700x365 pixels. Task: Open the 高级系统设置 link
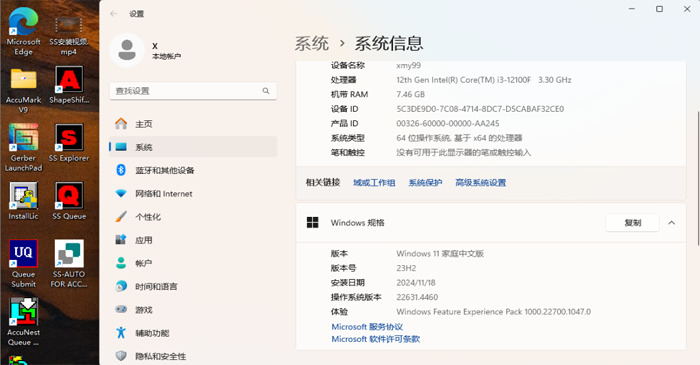480,182
